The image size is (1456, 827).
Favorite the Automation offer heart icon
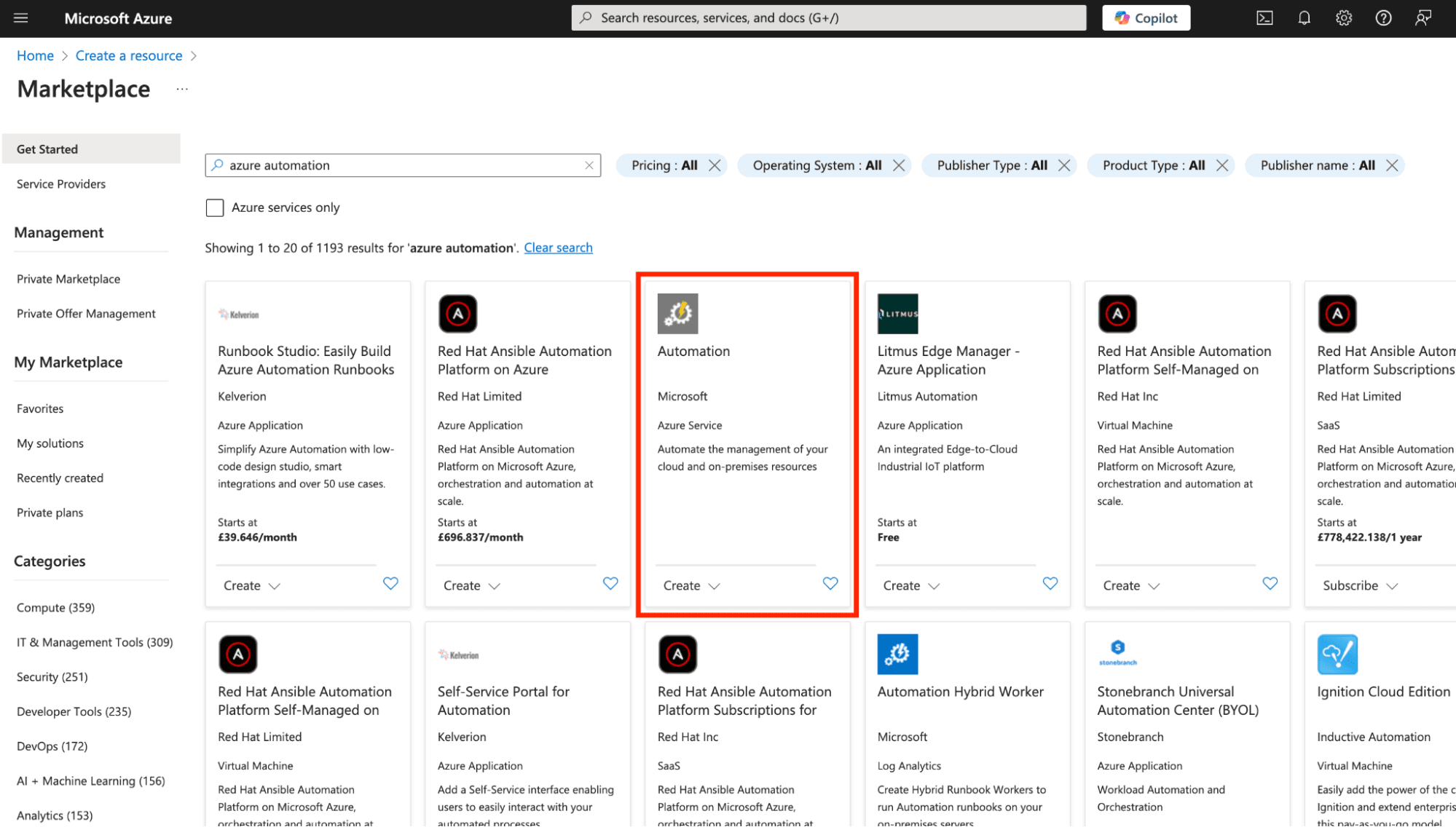[830, 584]
